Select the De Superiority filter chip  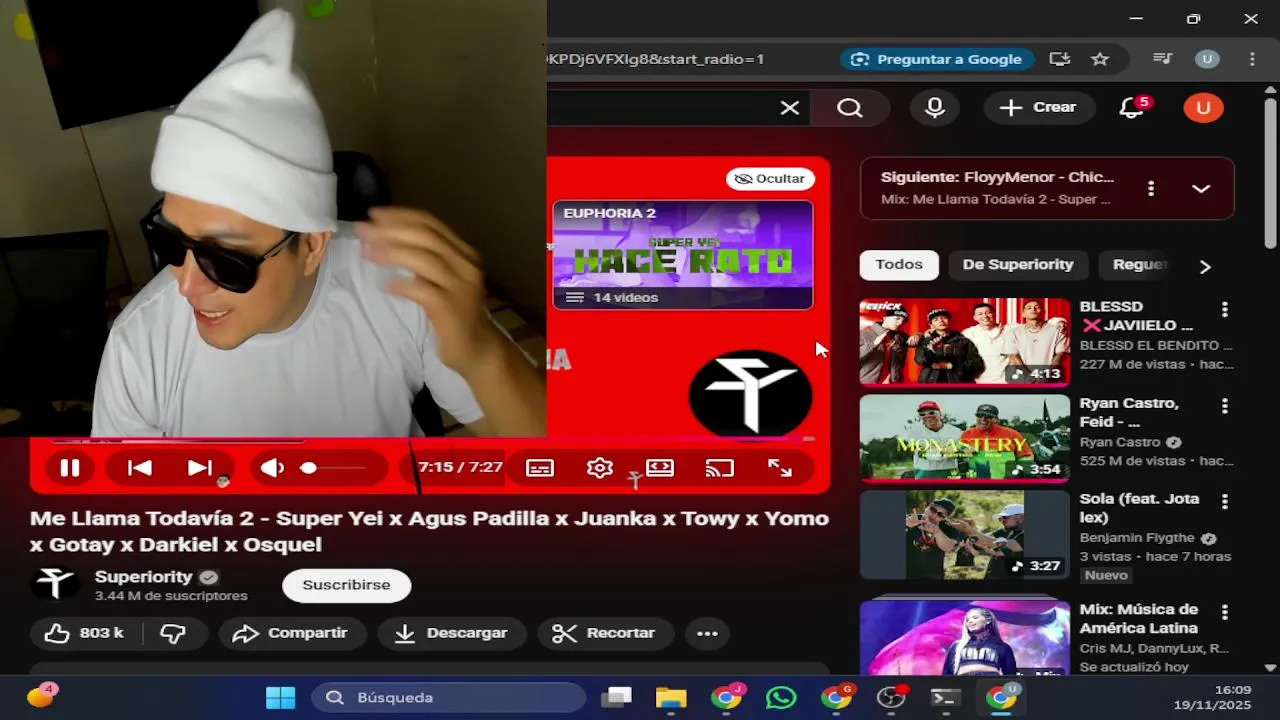point(1018,265)
